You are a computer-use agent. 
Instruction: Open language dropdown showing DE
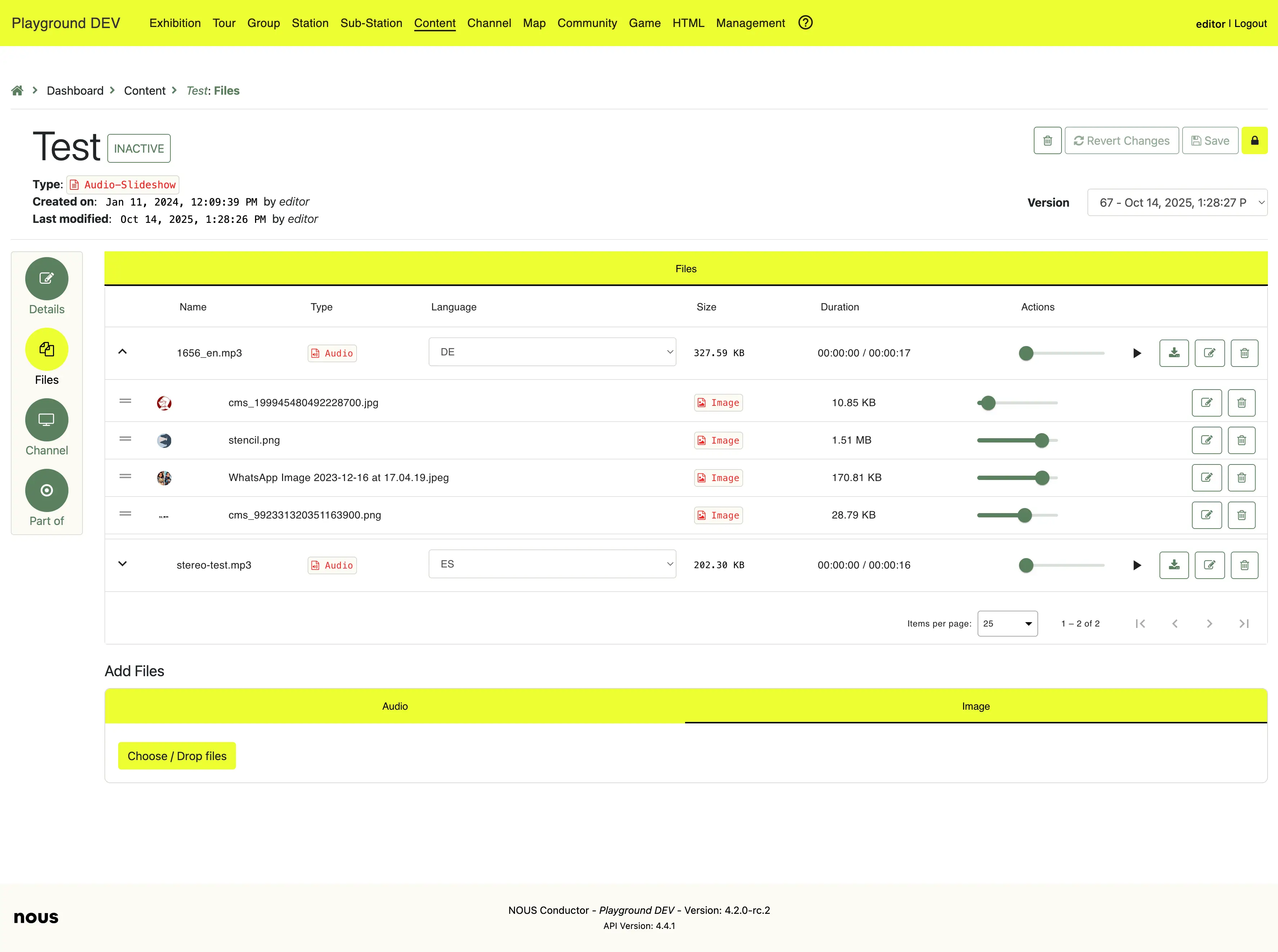tap(552, 352)
